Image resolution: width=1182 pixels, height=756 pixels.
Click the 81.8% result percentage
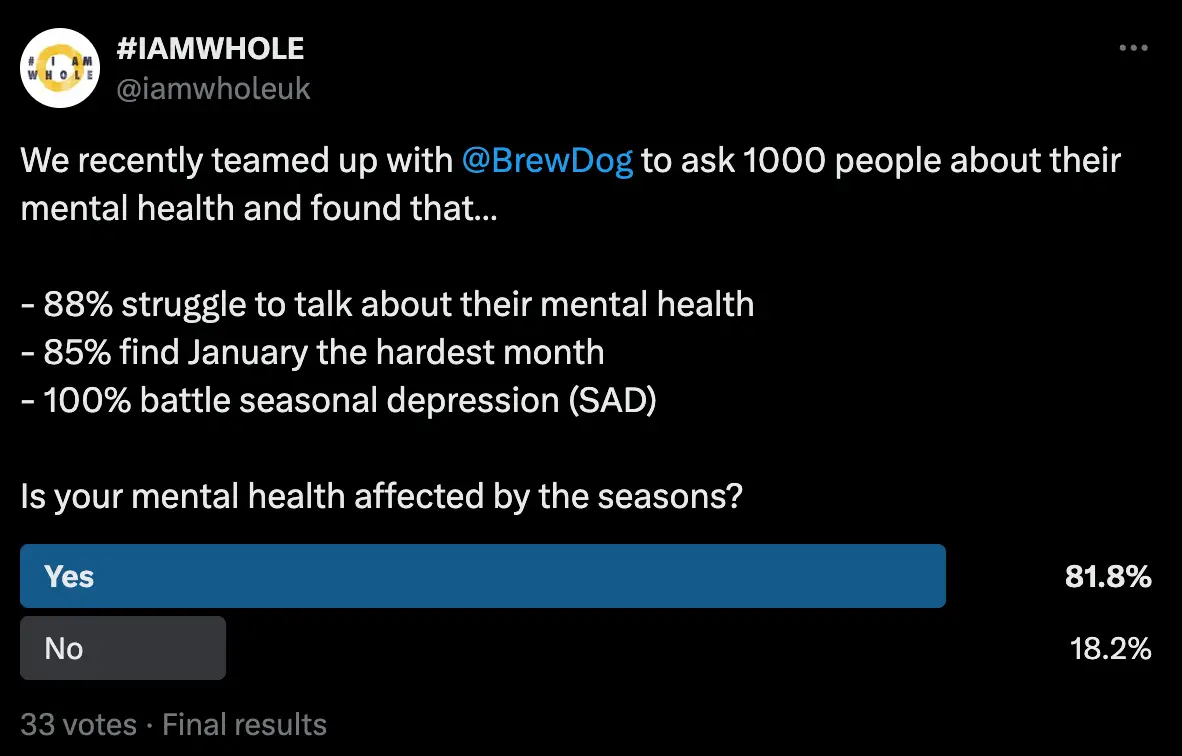[1107, 576]
